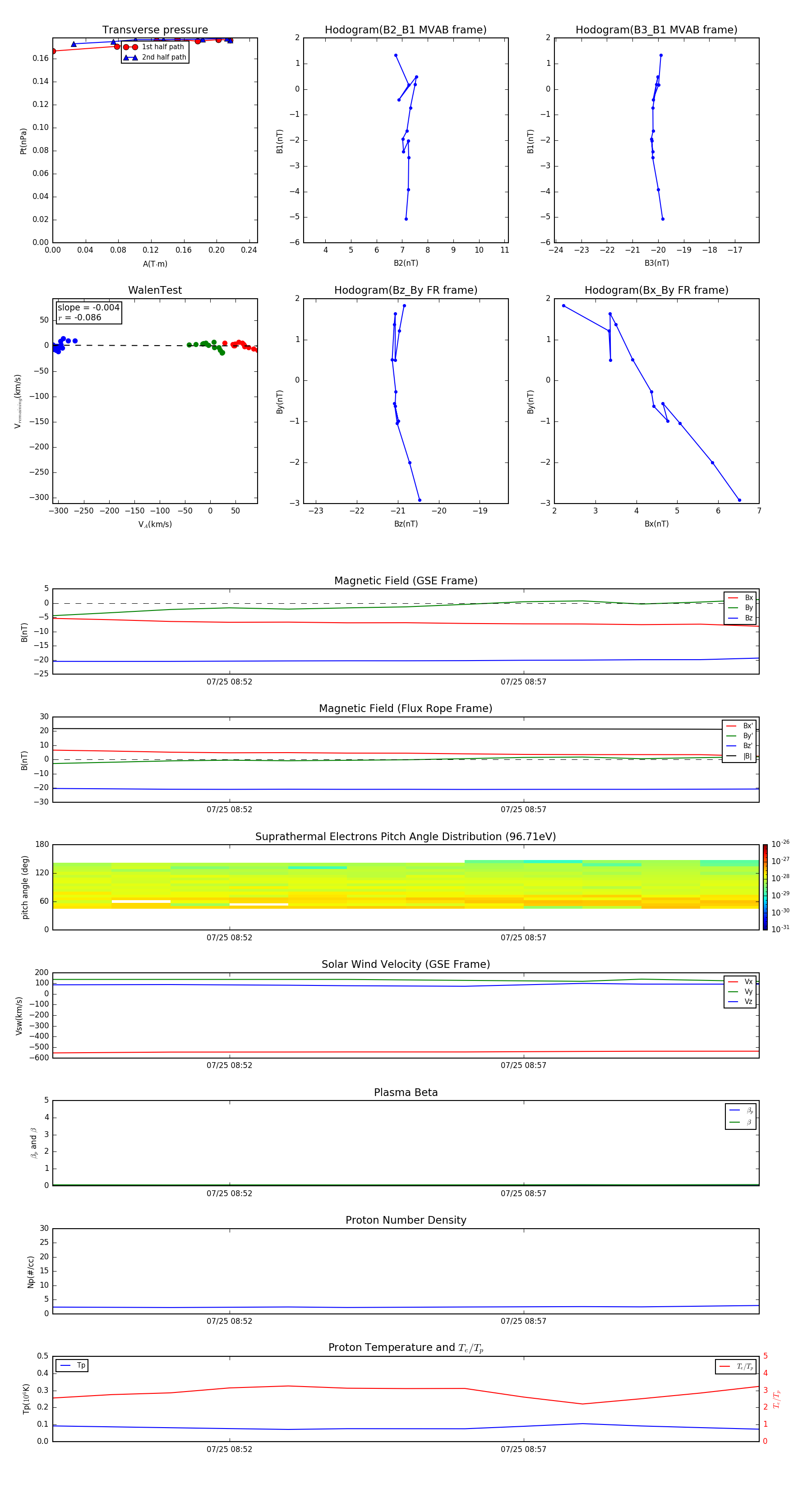Click the 'B3(nT)' x-axis label
The width and height of the screenshot is (812, 1489).
[x=656, y=263]
